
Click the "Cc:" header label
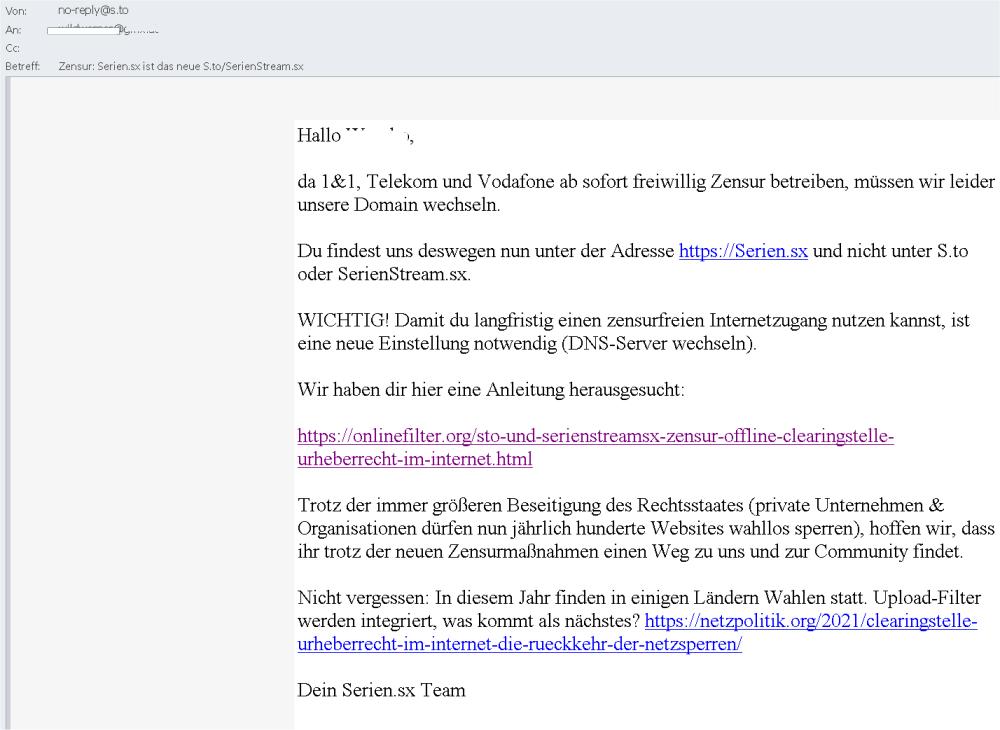pos(12,48)
